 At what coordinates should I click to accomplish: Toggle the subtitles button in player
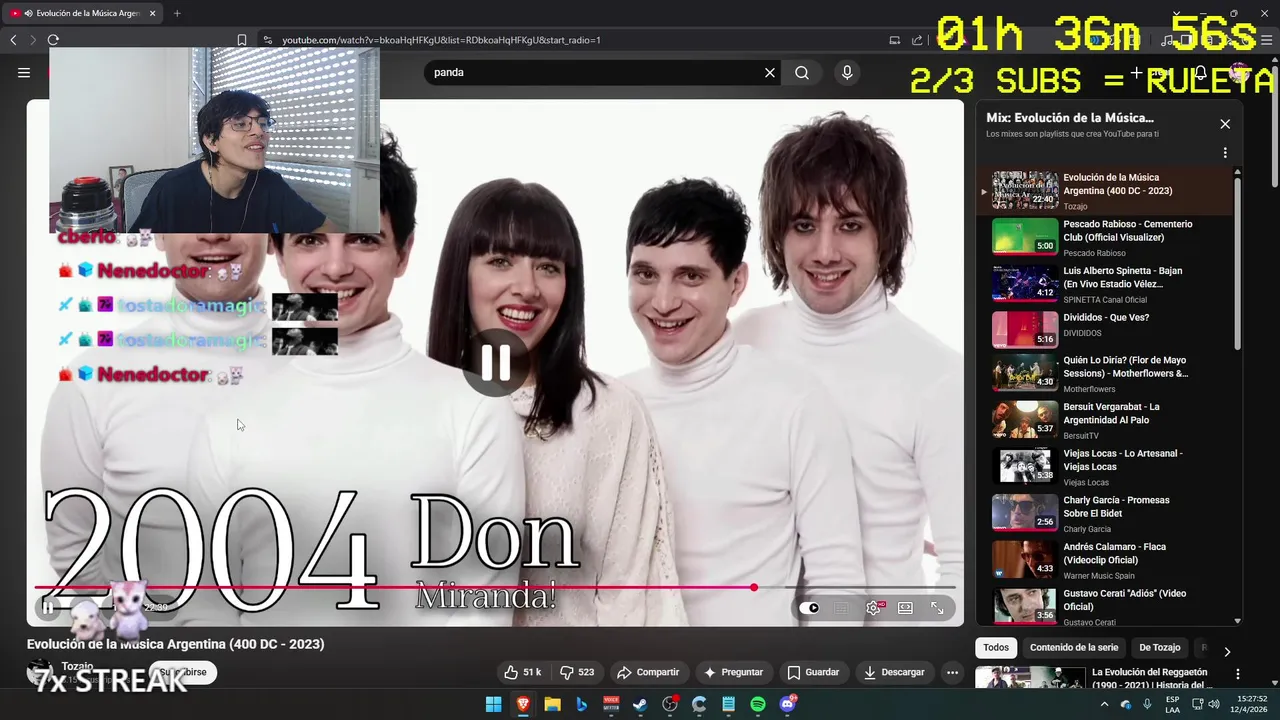(841, 608)
